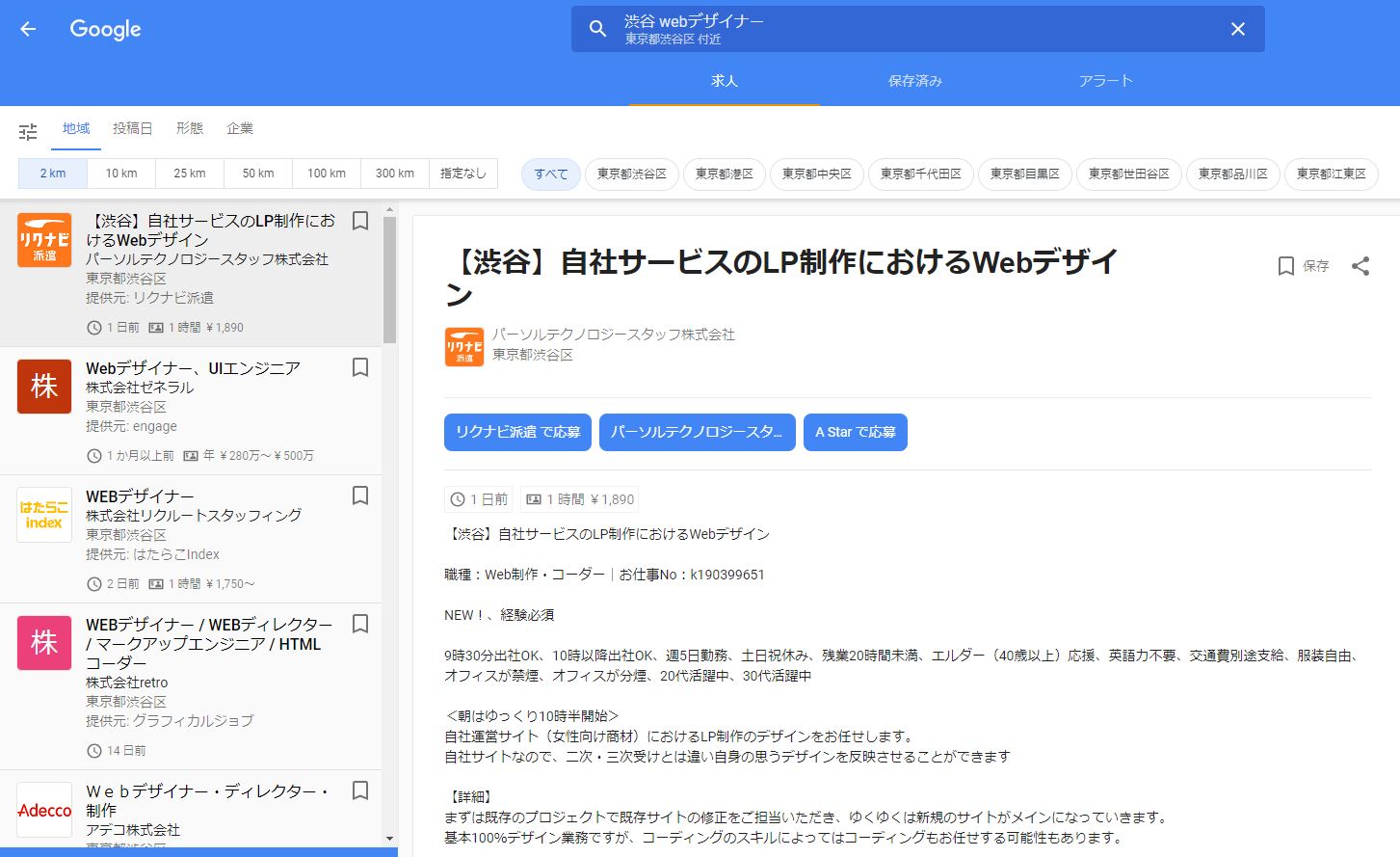Filter by 東京都港区 chip

[x=724, y=174]
